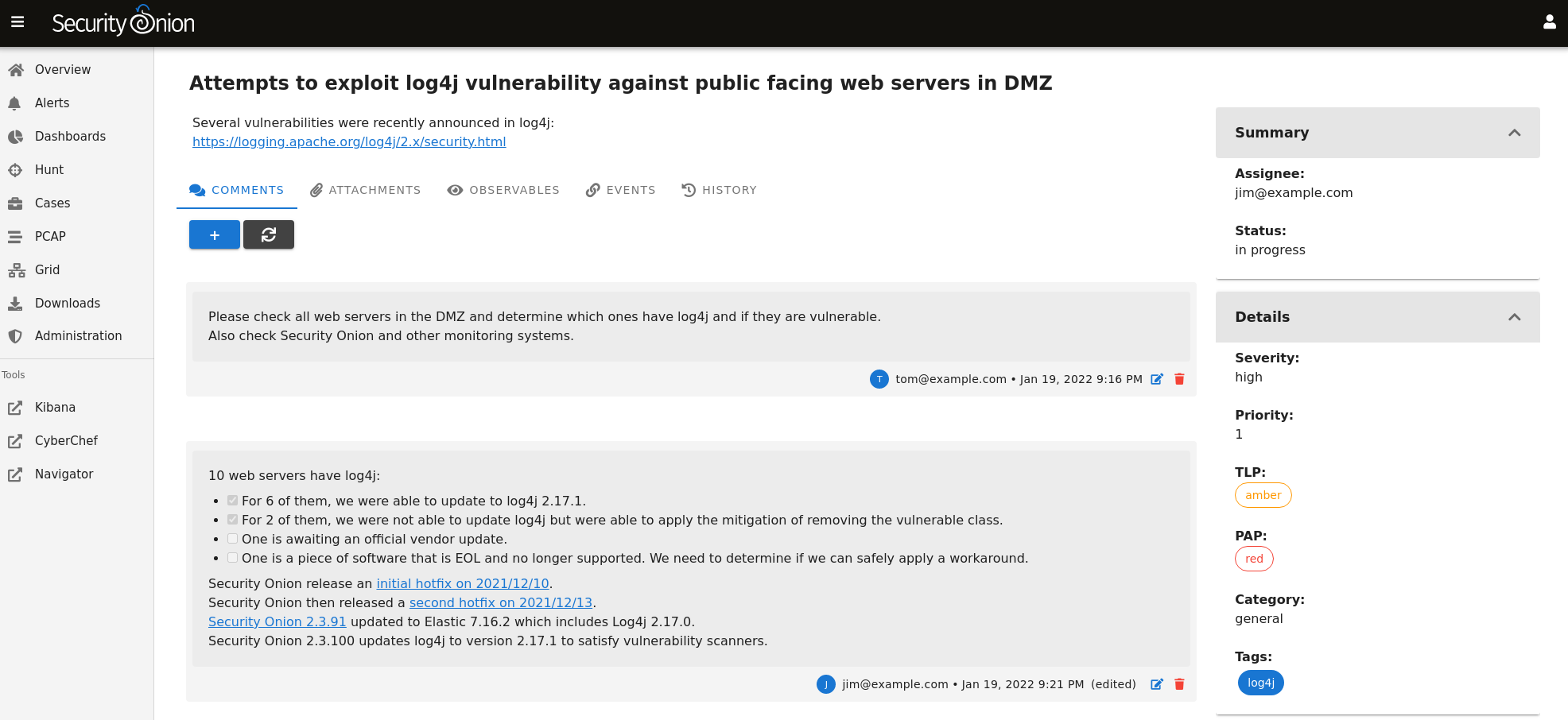The width and height of the screenshot is (1568, 720).
Task: Click the log4j tag chip
Action: pos(1260,683)
